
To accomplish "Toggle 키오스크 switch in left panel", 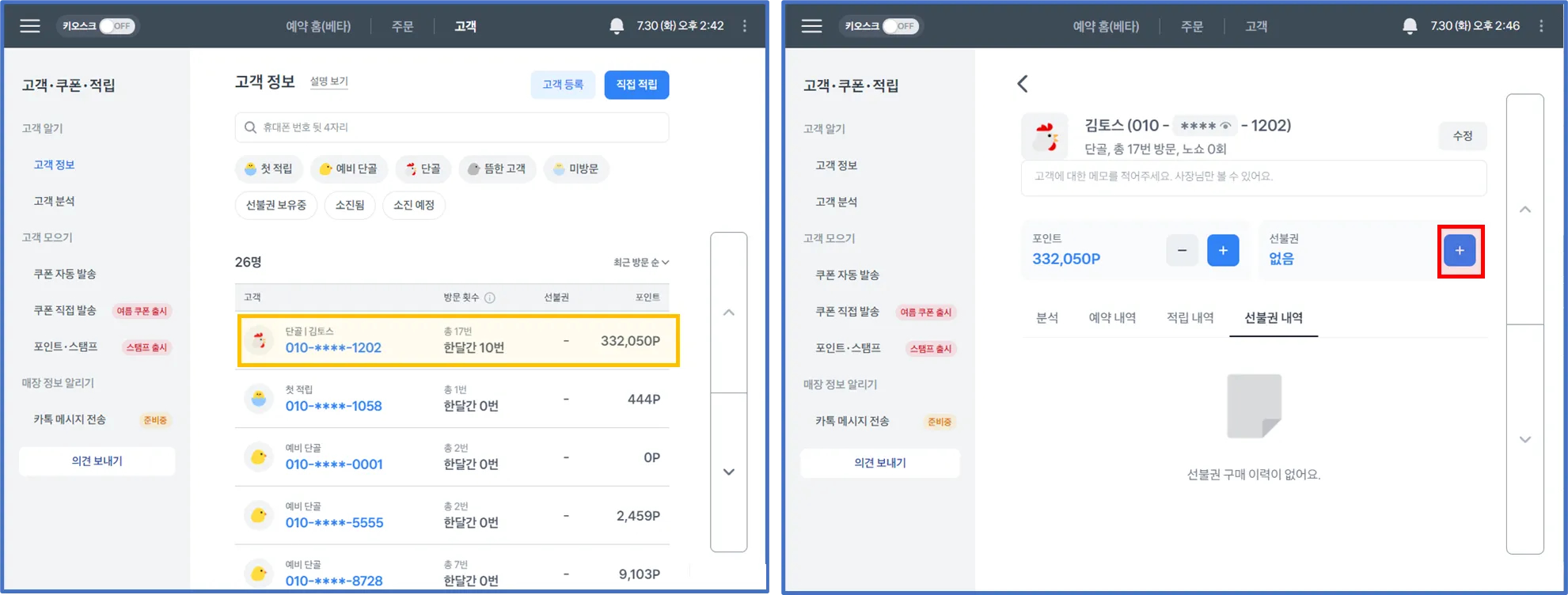I will [117, 26].
